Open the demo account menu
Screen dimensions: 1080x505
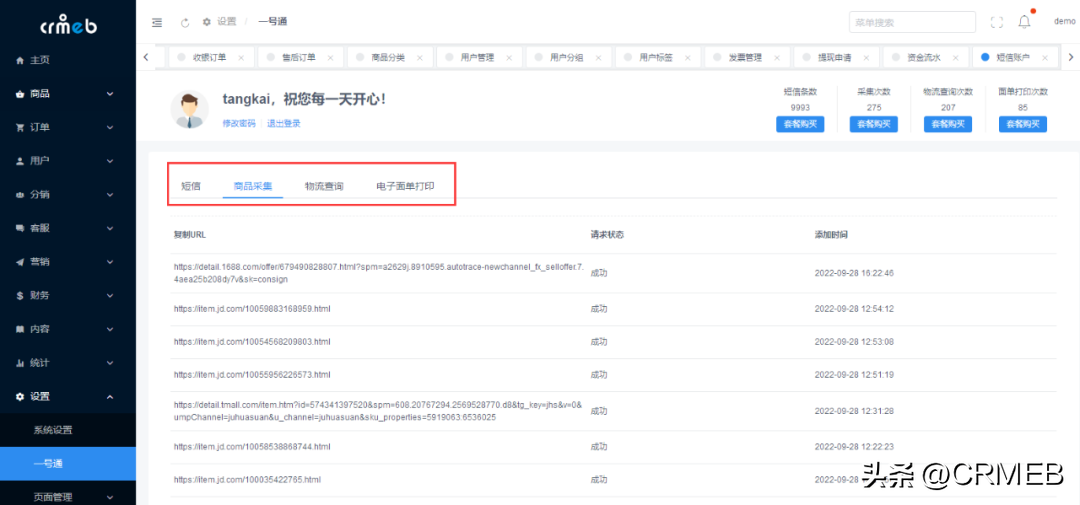click(x=1064, y=21)
